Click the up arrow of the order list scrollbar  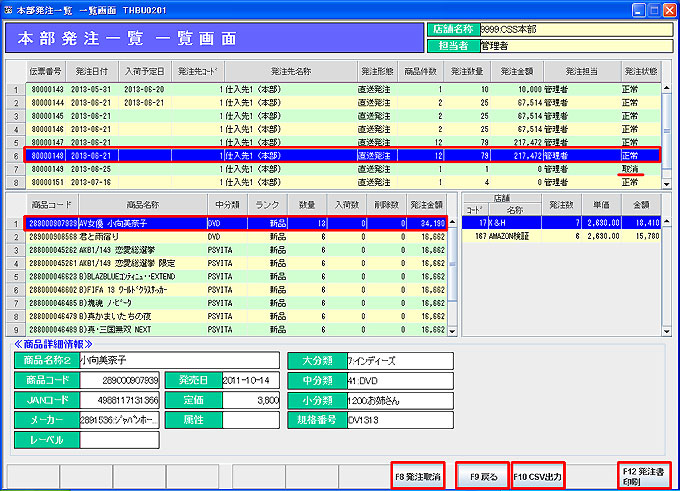coord(667,88)
